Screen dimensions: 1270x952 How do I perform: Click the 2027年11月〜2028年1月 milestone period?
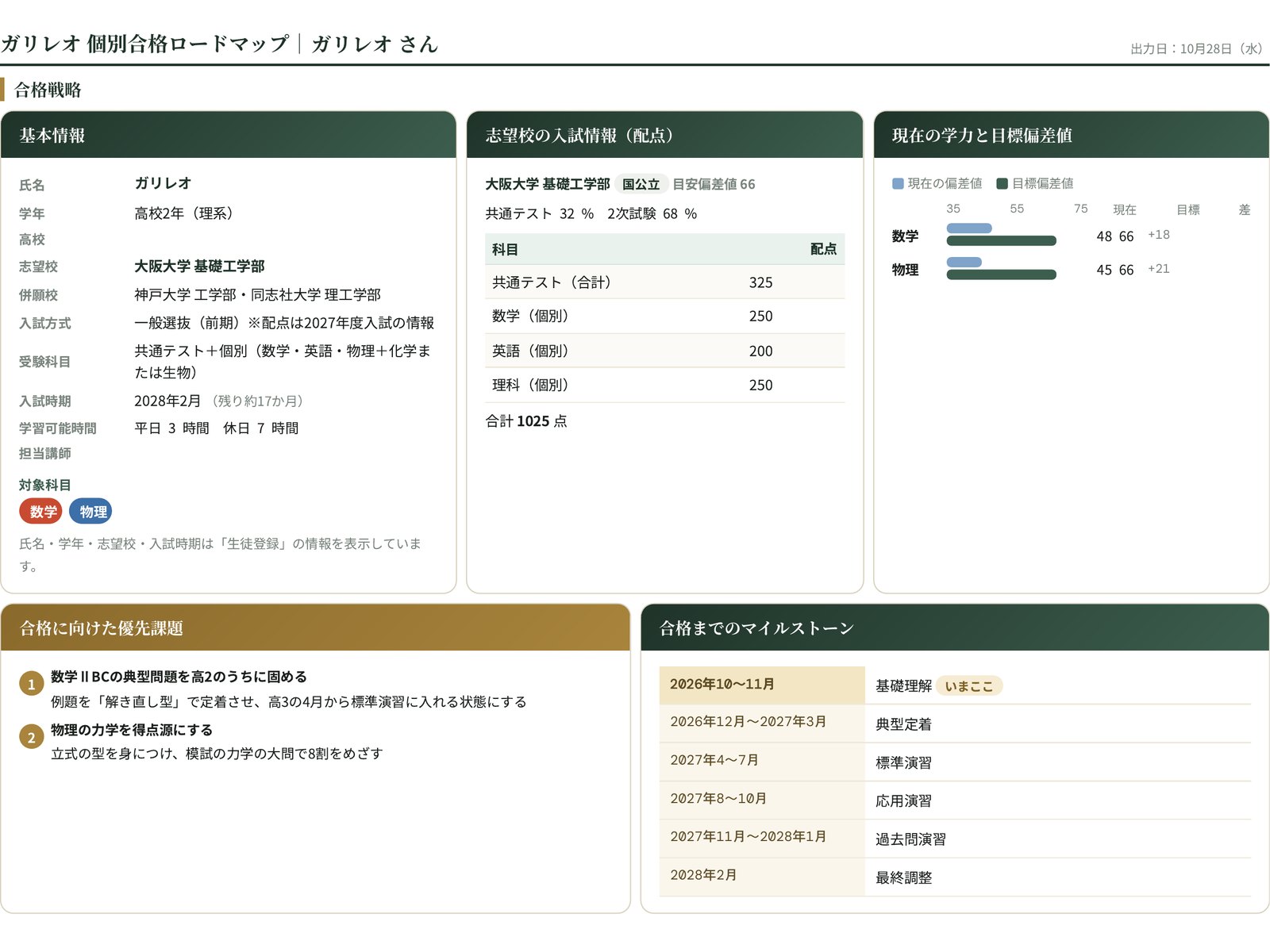(749, 837)
